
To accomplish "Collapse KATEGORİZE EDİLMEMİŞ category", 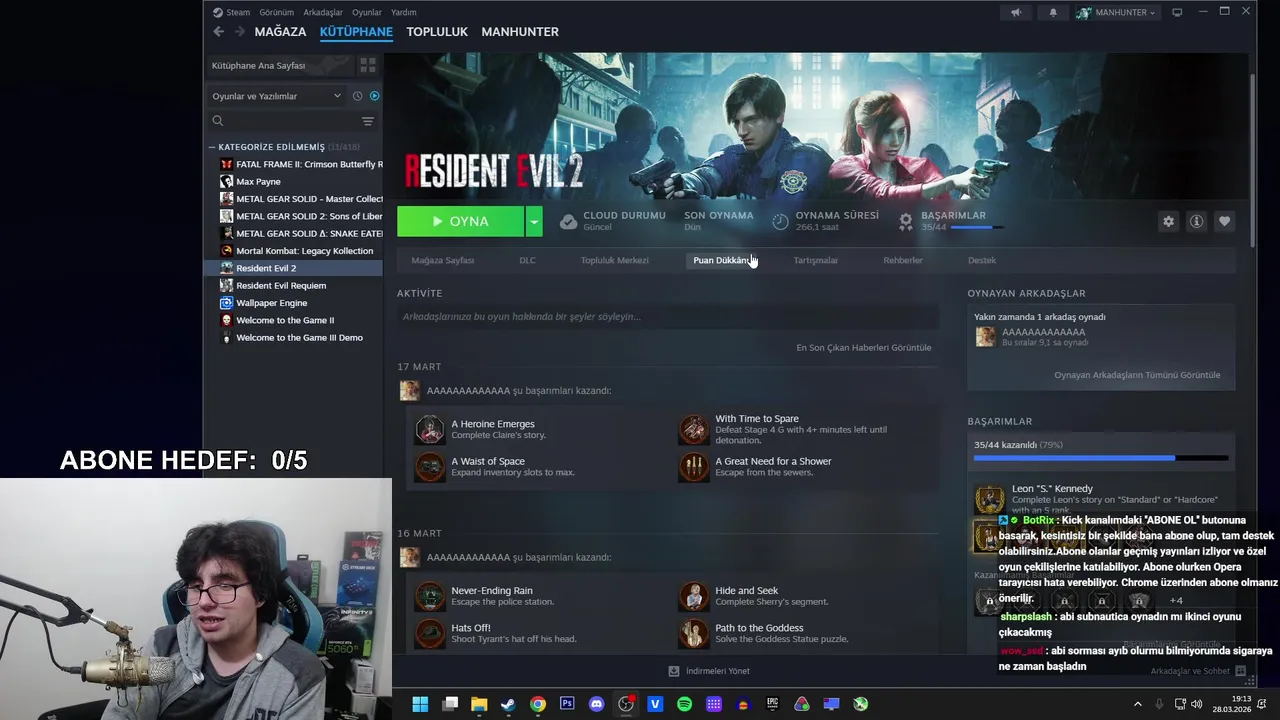I will pos(212,147).
